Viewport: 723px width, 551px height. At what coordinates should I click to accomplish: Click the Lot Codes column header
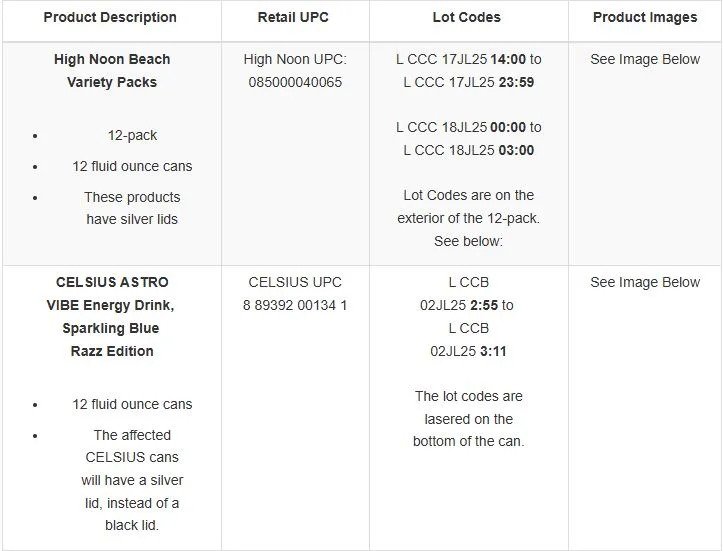(467, 17)
